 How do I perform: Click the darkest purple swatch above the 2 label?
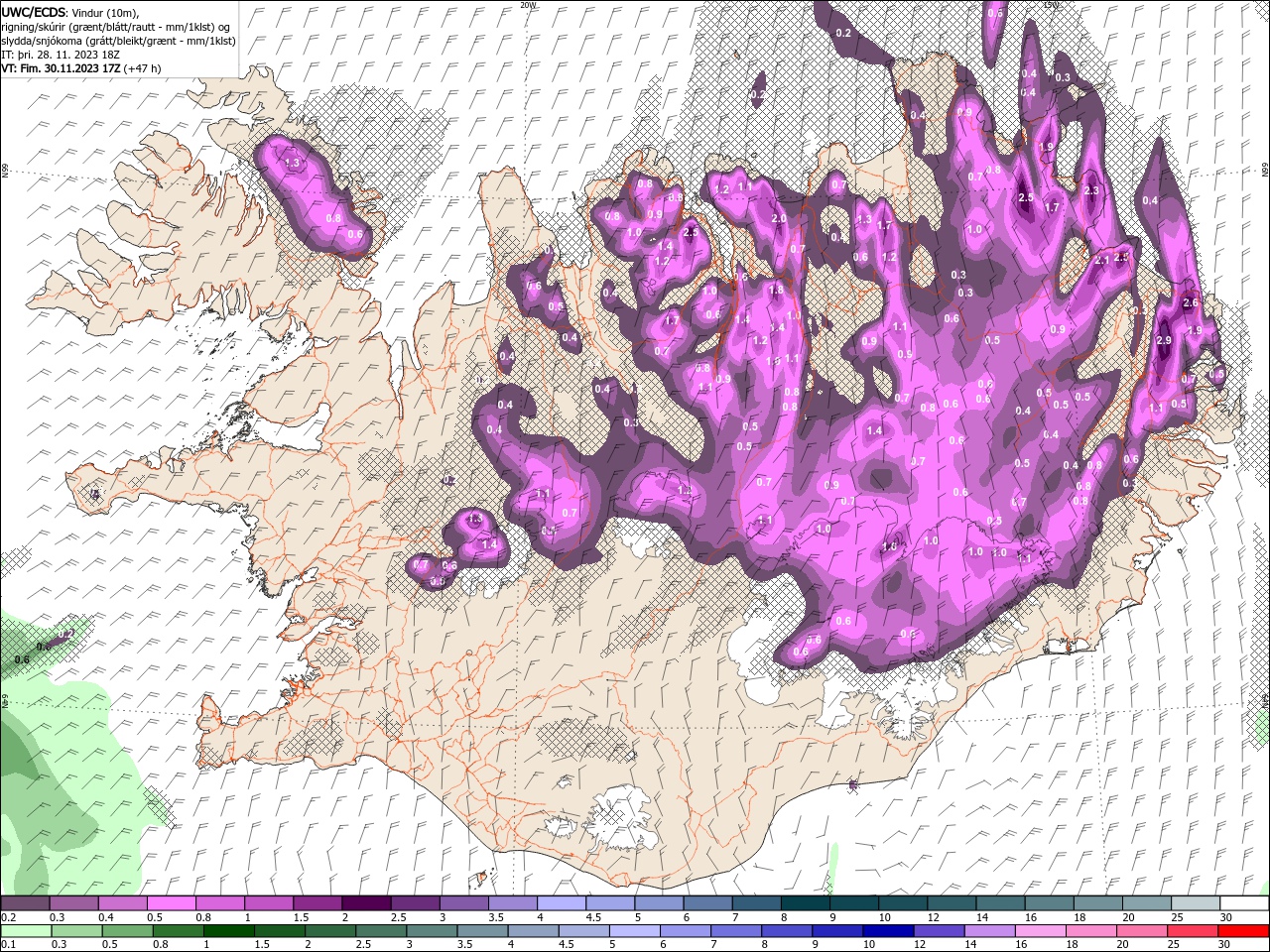(365, 903)
